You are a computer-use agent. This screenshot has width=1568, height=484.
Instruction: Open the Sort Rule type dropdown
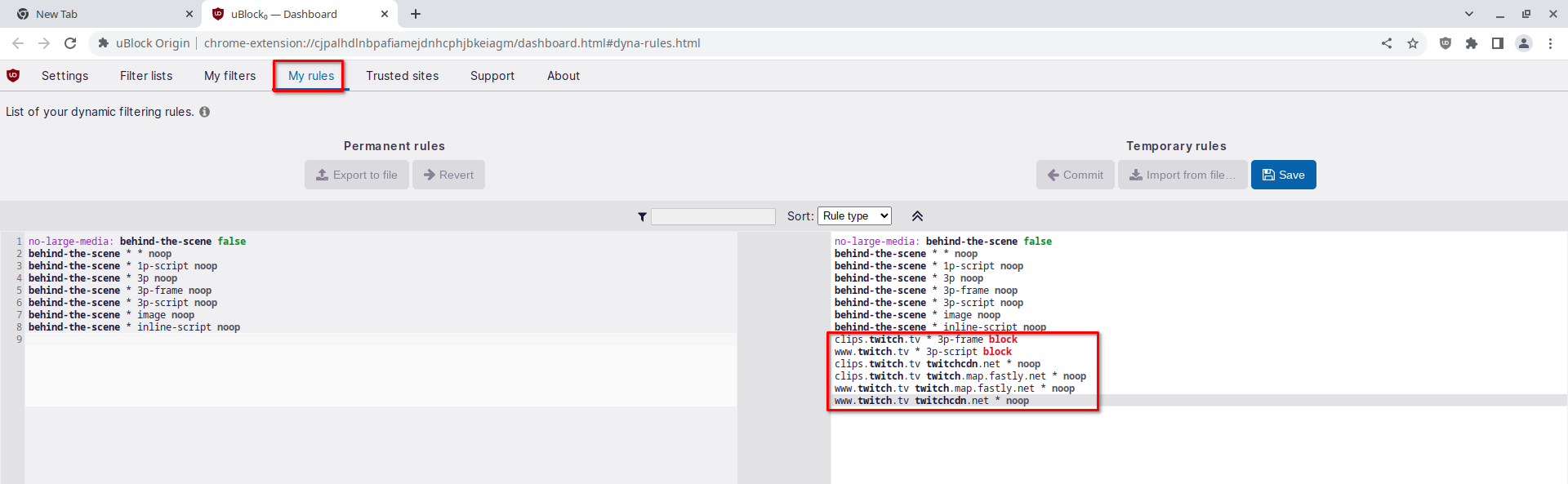854,215
